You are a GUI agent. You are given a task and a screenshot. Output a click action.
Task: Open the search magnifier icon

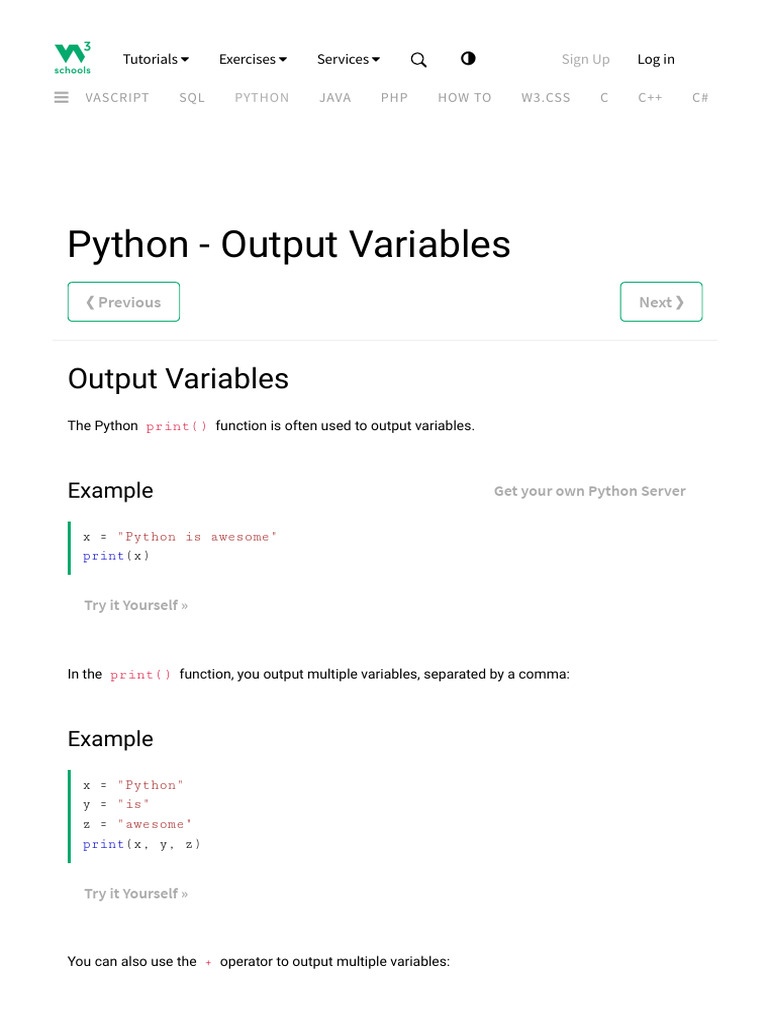(x=419, y=60)
